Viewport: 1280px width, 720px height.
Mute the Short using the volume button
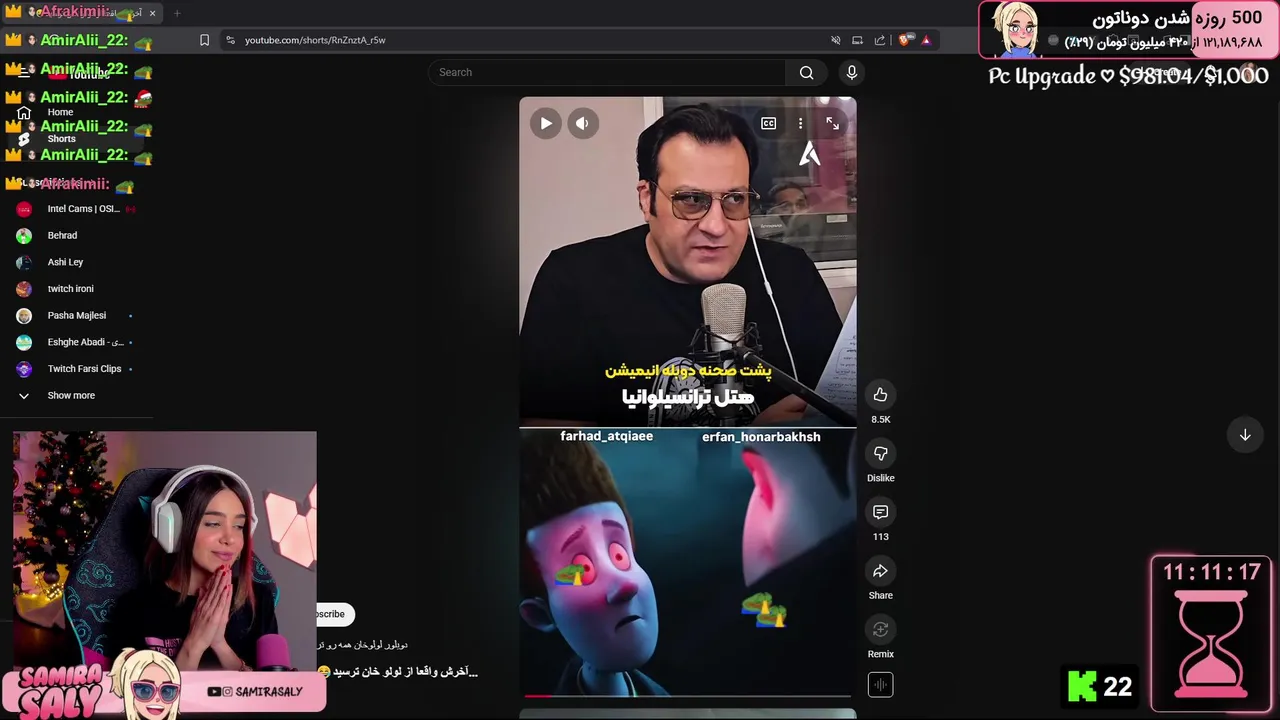pyautogui.click(x=583, y=124)
